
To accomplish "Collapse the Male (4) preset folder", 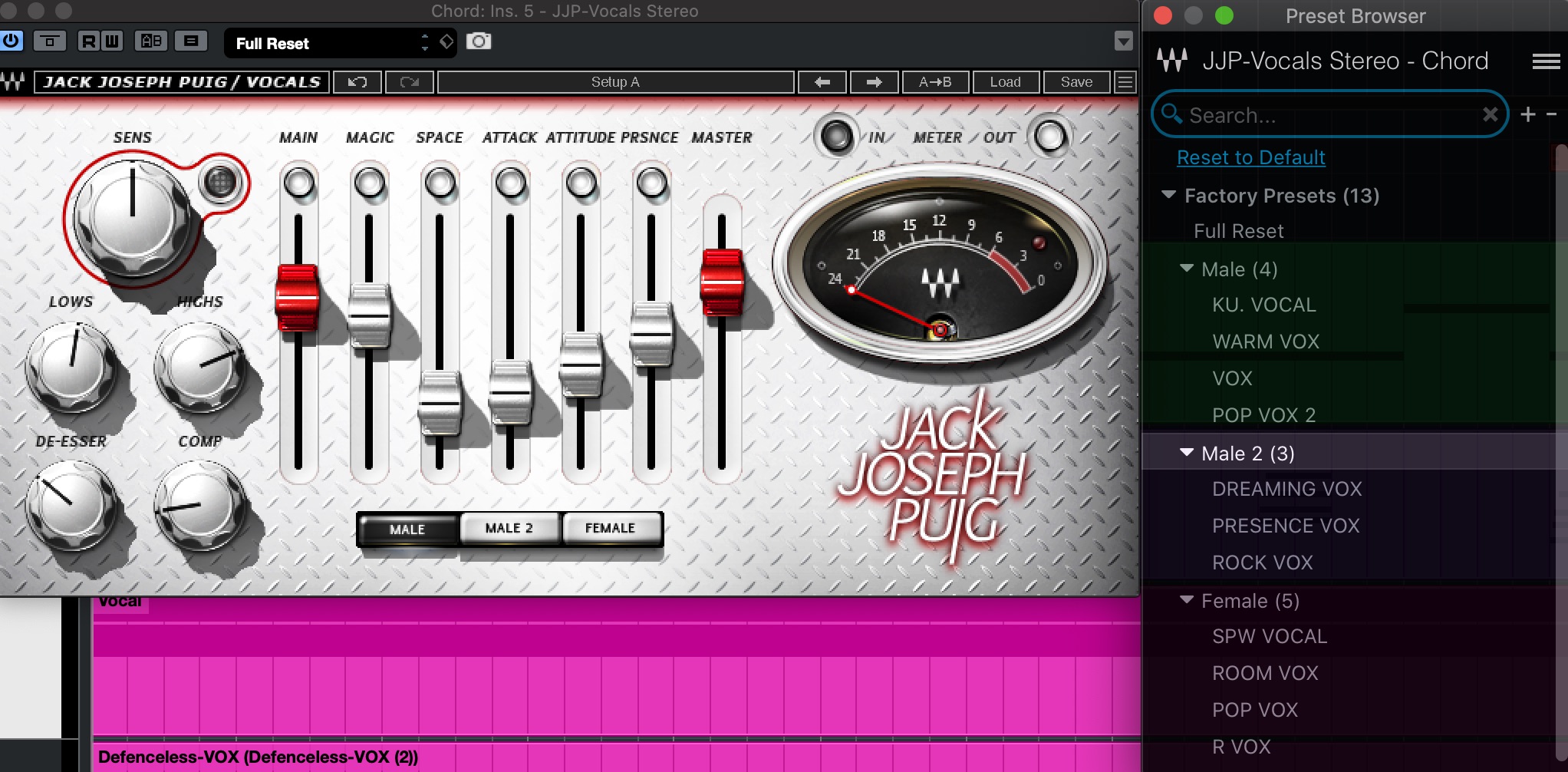I will point(1187,269).
